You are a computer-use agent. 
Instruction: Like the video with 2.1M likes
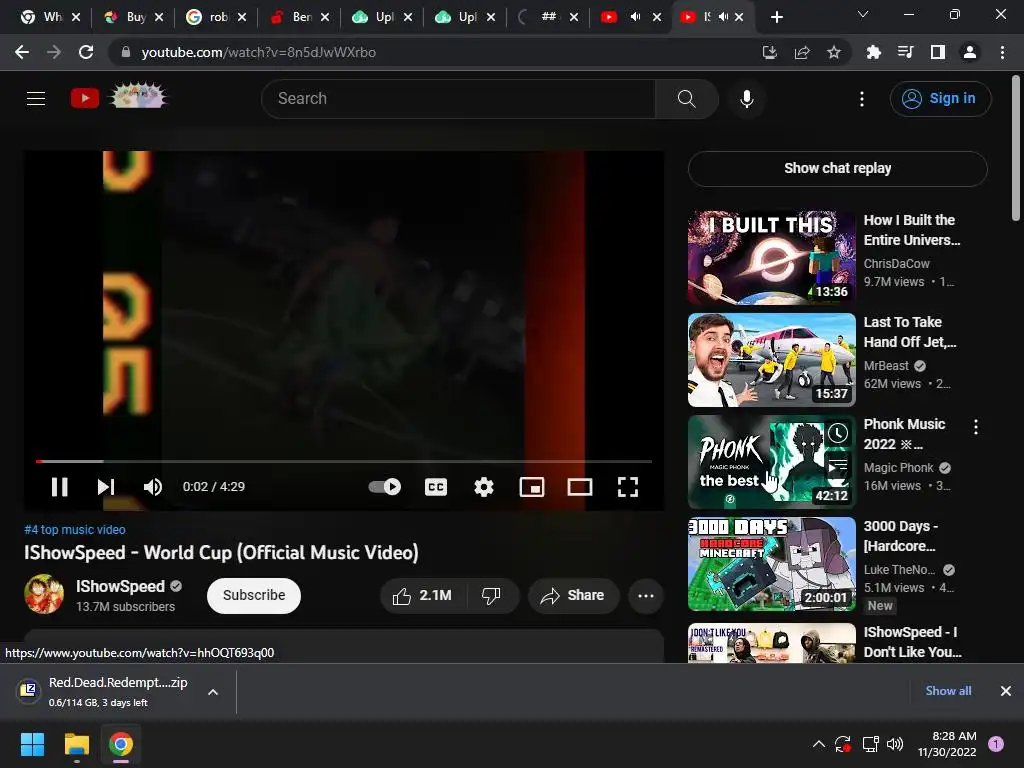click(x=422, y=596)
